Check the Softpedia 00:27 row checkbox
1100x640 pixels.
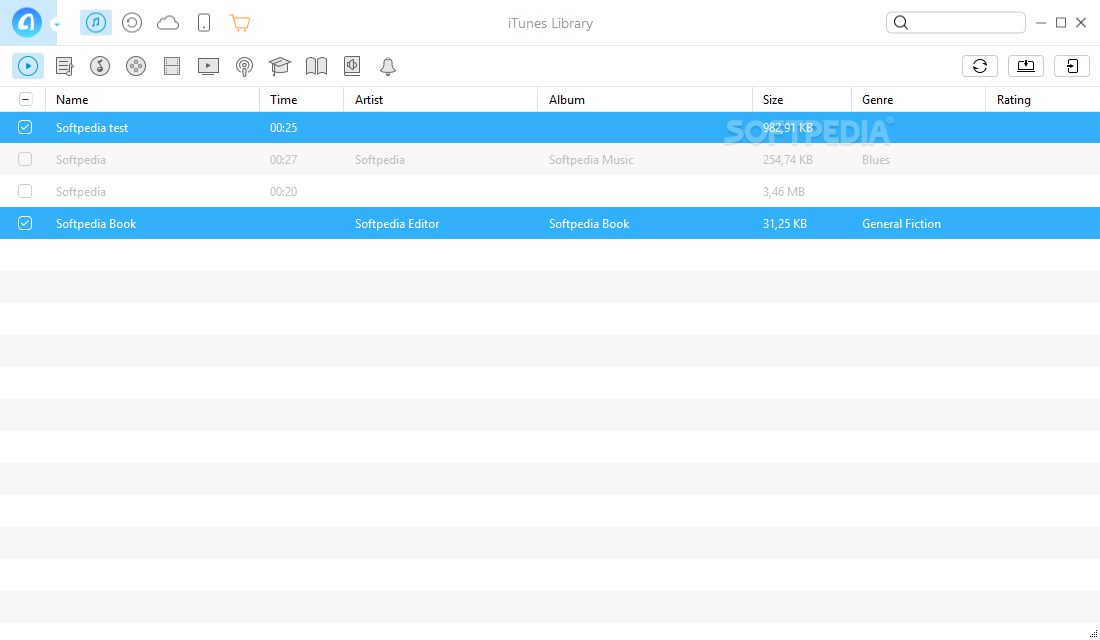click(25, 159)
